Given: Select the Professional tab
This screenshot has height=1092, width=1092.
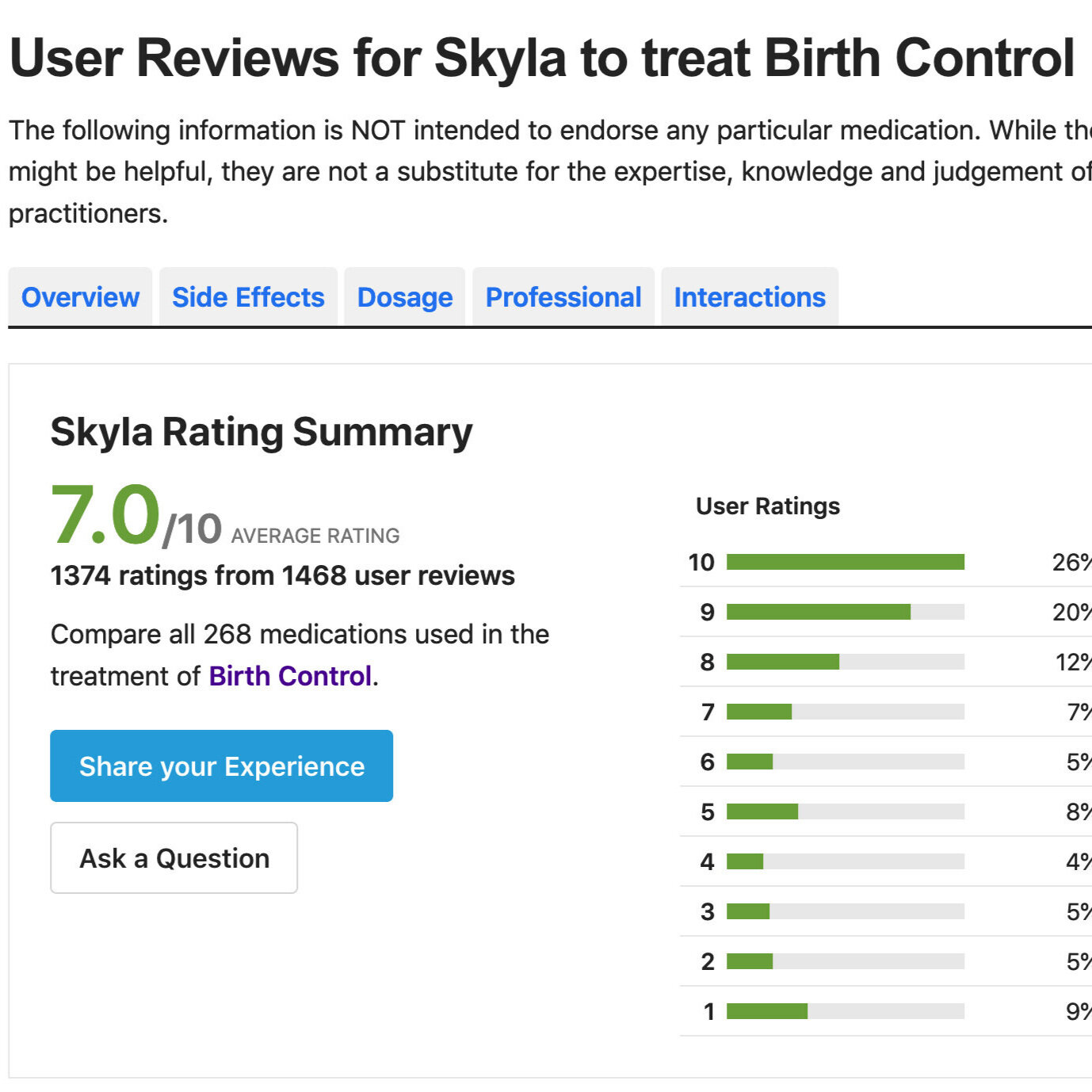Looking at the screenshot, I should click(563, 297).
